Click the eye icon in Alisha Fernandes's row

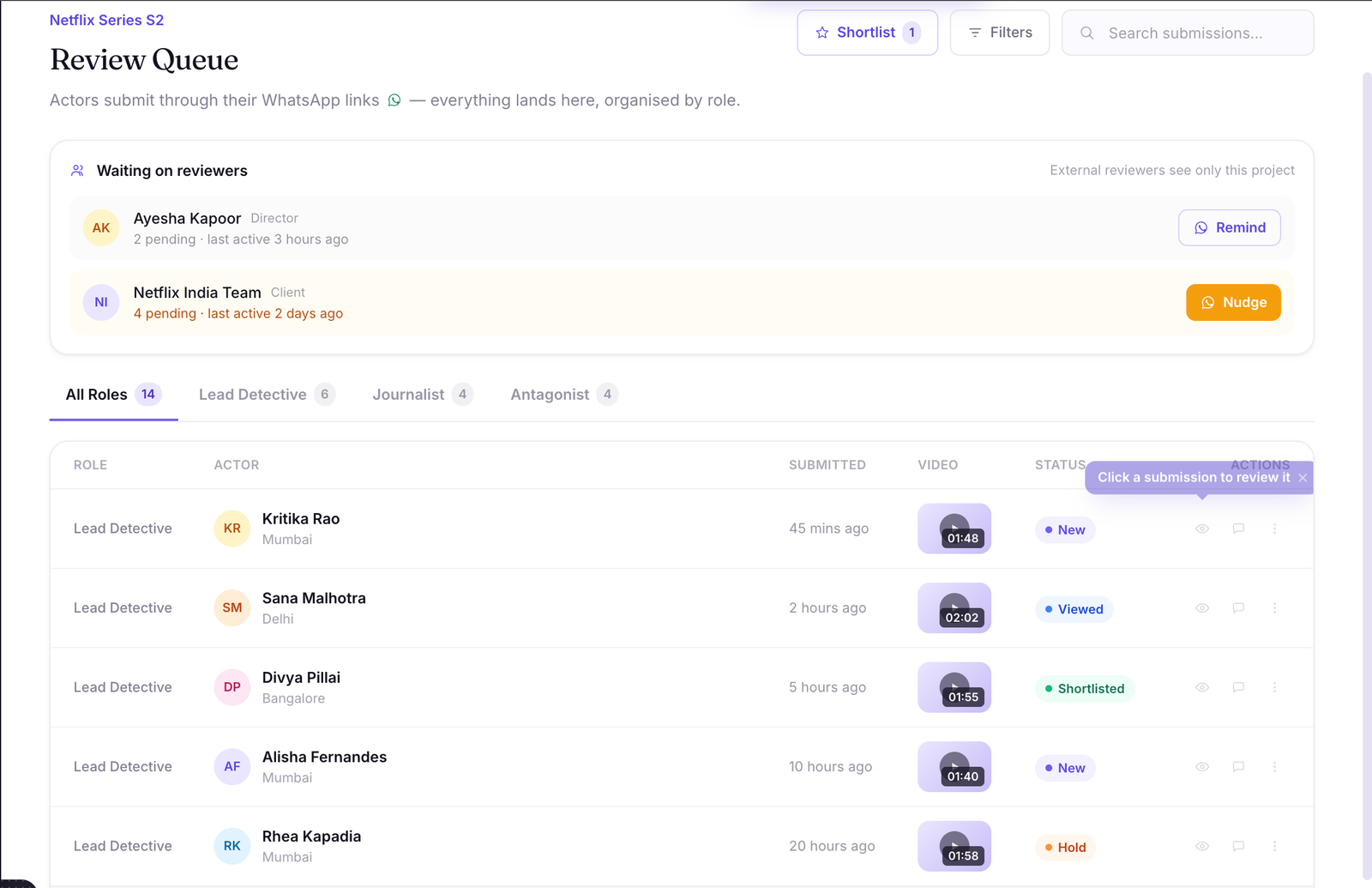[x=1202, y=767]
